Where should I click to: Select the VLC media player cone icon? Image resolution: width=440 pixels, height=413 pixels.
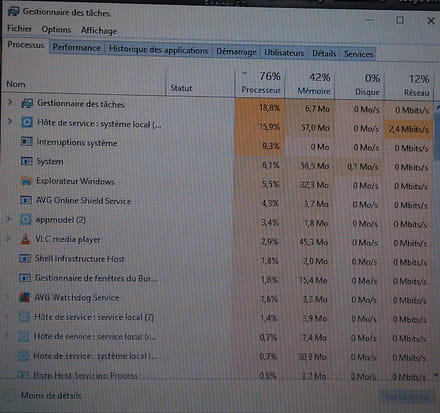coord(25,239)
